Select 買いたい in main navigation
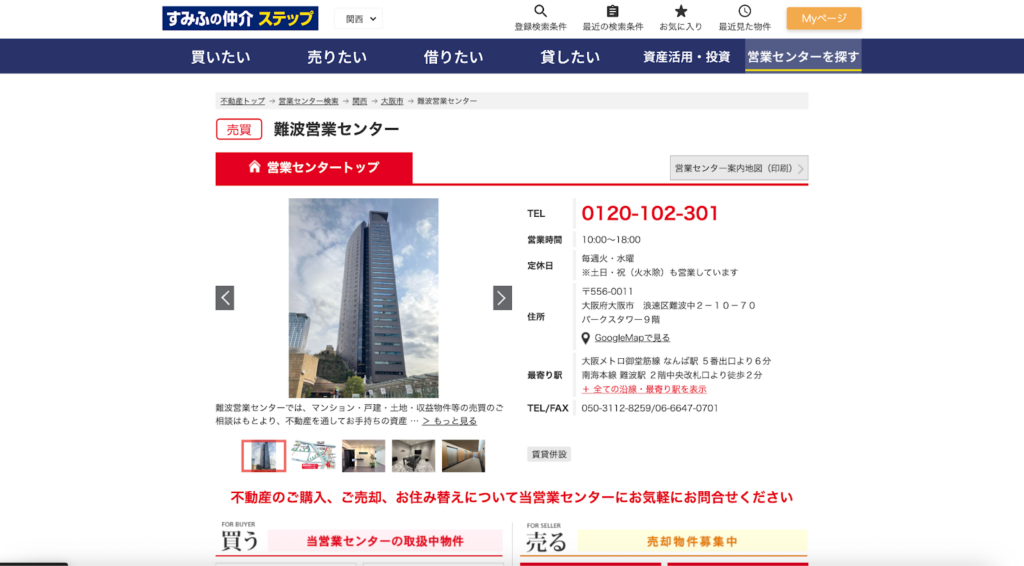Image resolution: width=1024 pixels, height=566 pixels. [221, 57]
